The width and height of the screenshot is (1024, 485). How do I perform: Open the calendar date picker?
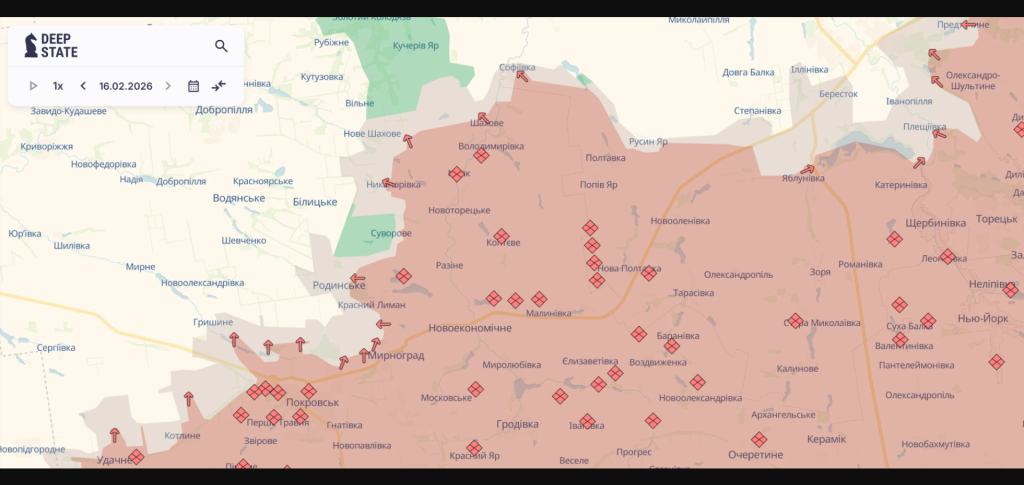pos(194,86)
